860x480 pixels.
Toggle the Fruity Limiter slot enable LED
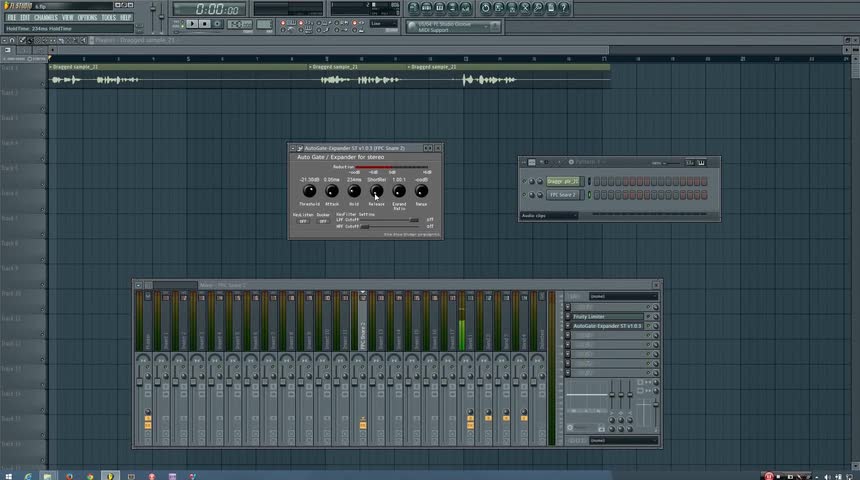pos(648,317)
